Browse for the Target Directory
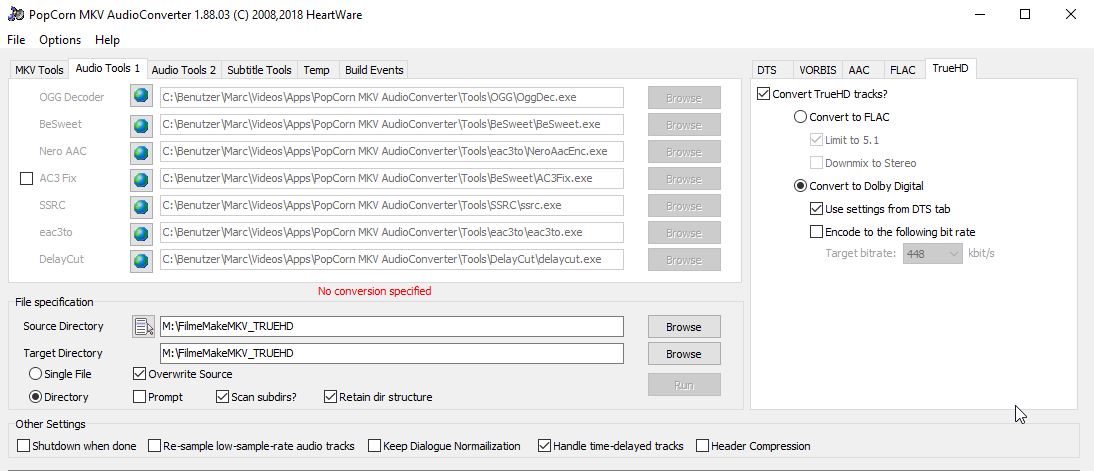Viewport: 1094px width, 471px height. (x=683, y=354)
